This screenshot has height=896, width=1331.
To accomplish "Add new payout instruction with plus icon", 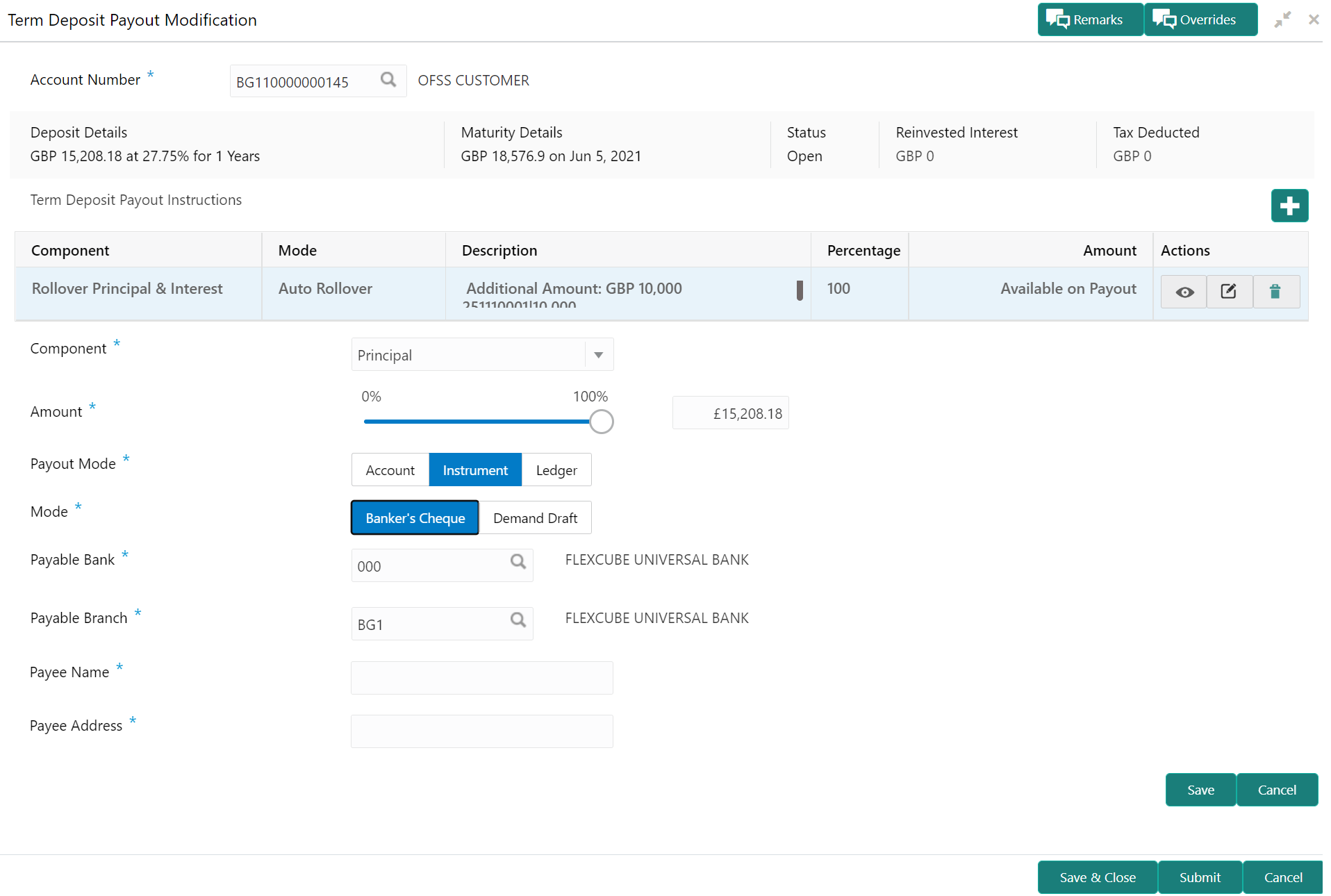I will coord(1289,206).
